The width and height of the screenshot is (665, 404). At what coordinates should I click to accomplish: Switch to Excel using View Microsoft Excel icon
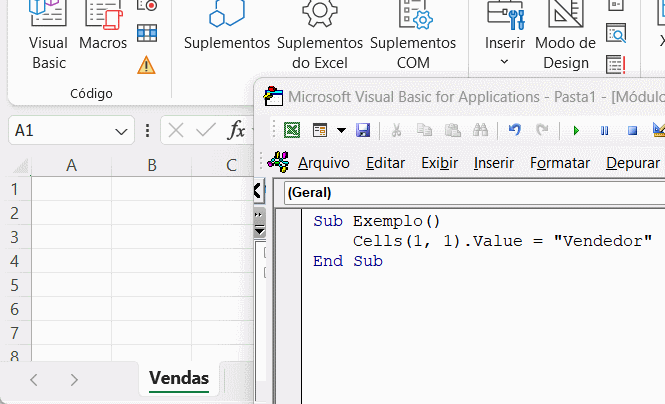pyautogui.click(x=292, y=130)
